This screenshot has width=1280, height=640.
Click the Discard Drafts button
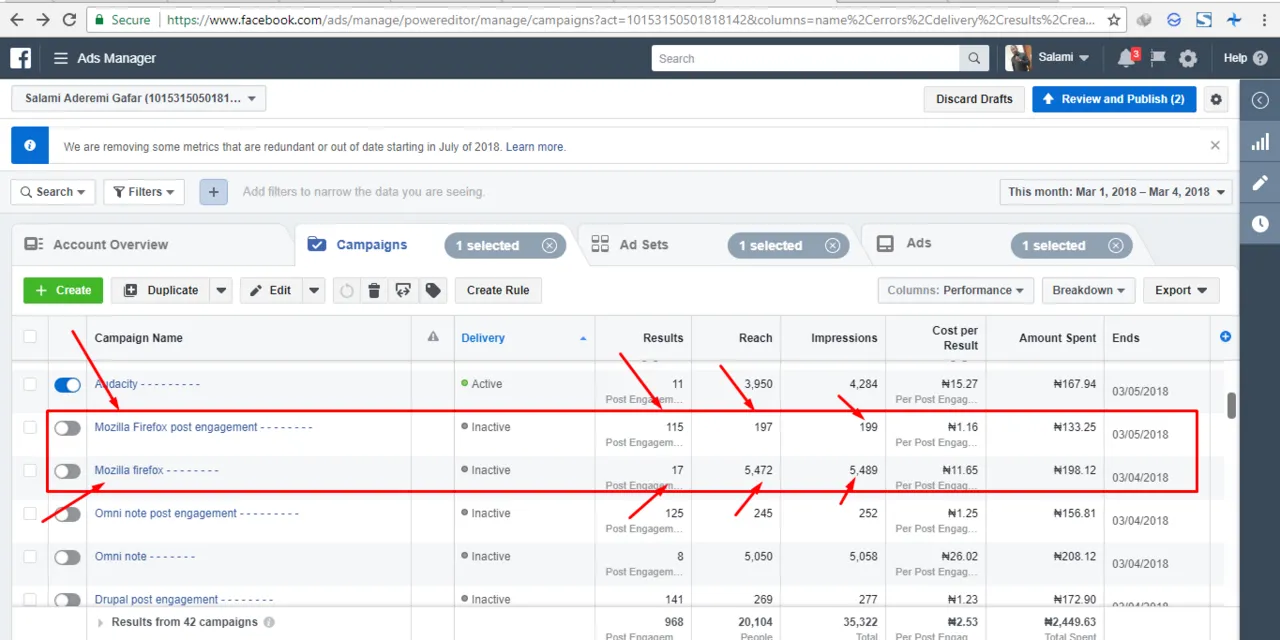coord(974,99)
